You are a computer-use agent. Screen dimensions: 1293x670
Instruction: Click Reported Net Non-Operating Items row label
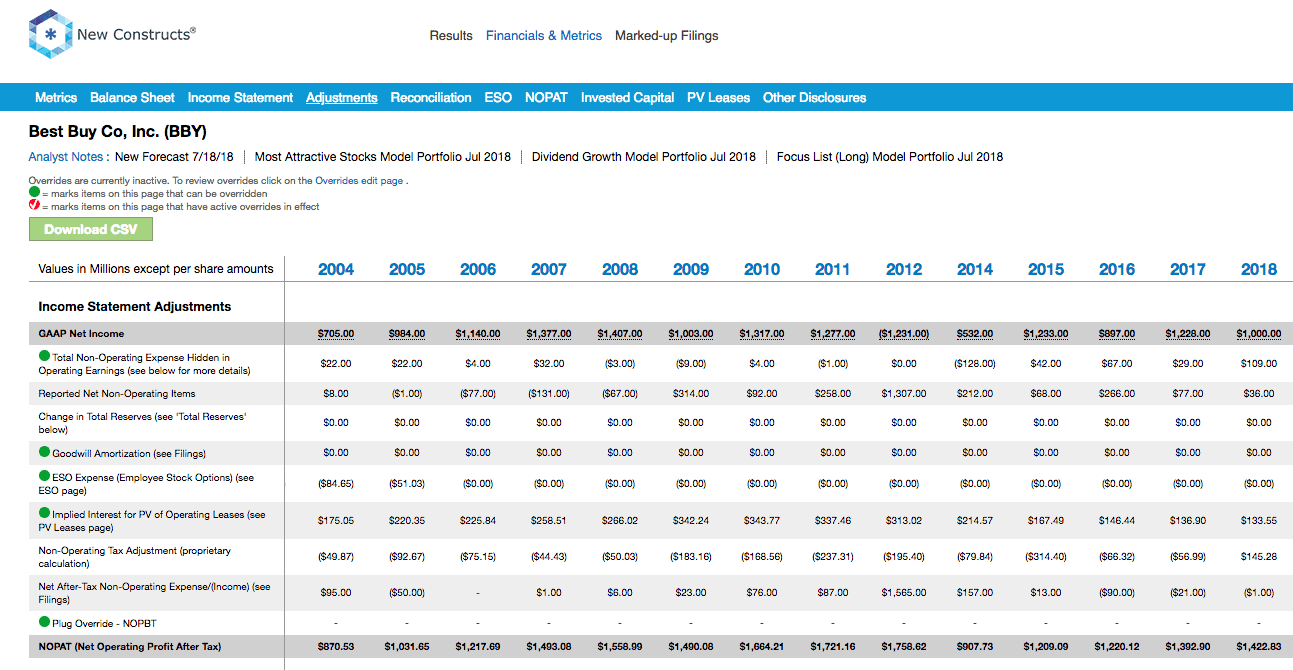117,393
